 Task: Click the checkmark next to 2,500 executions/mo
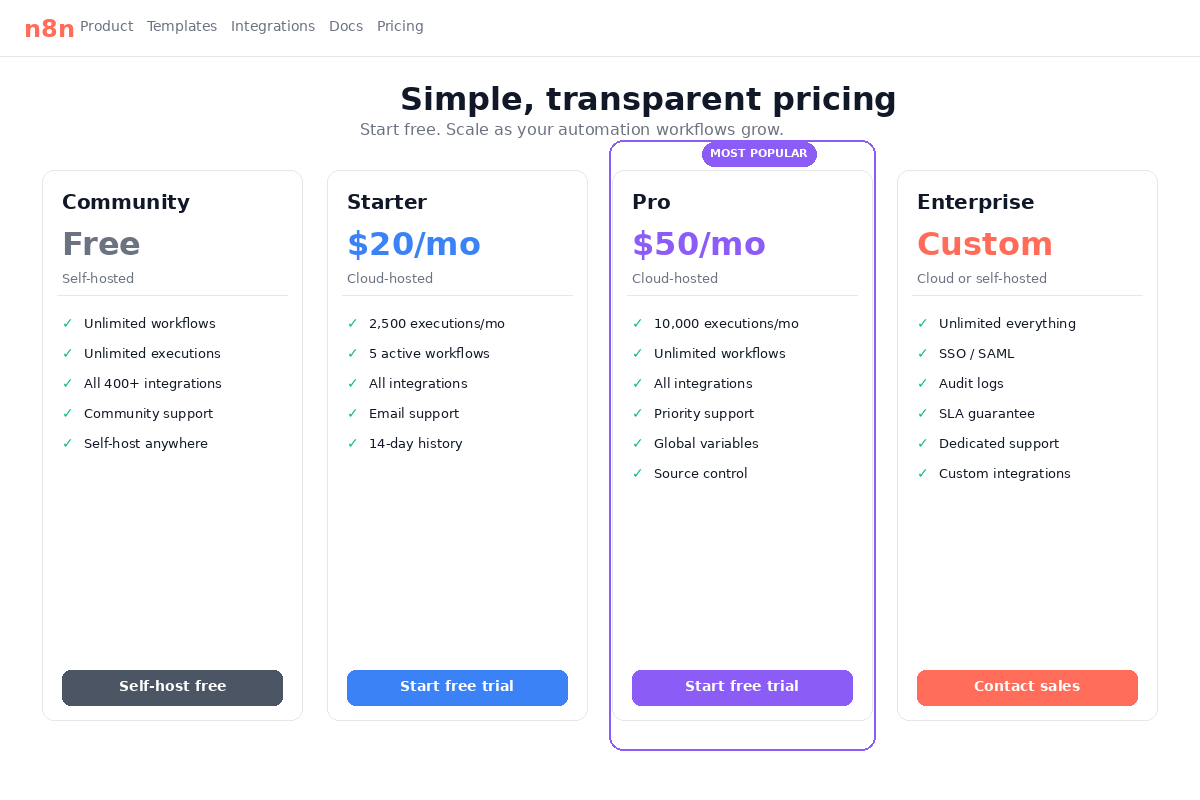click(x=352, y=323)
